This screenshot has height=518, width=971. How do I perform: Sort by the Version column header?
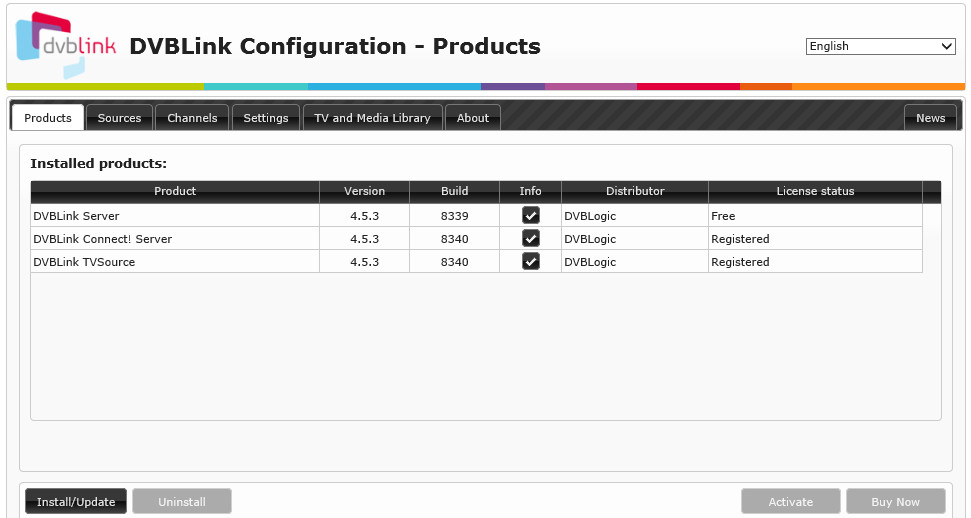coord(364,191)
